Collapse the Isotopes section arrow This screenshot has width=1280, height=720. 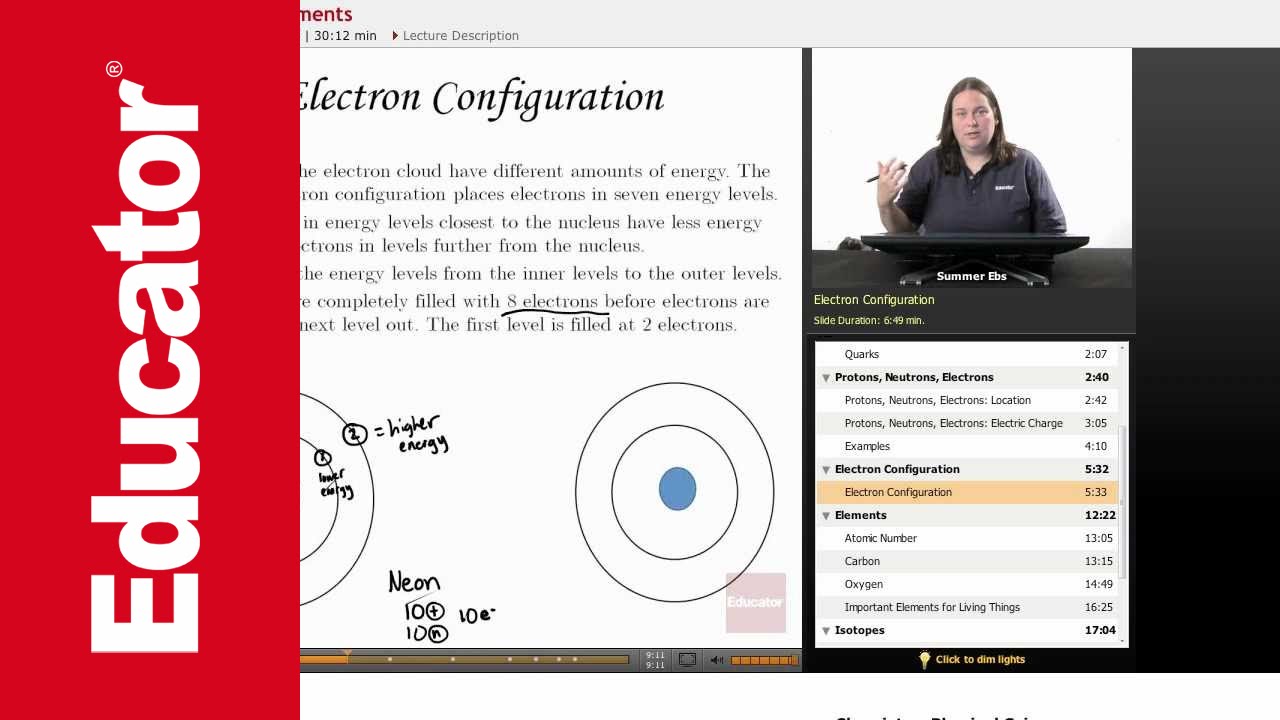point(826,631)
